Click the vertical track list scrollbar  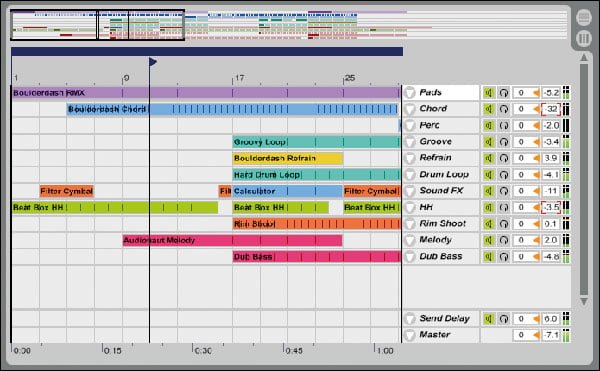click(584, 180)
